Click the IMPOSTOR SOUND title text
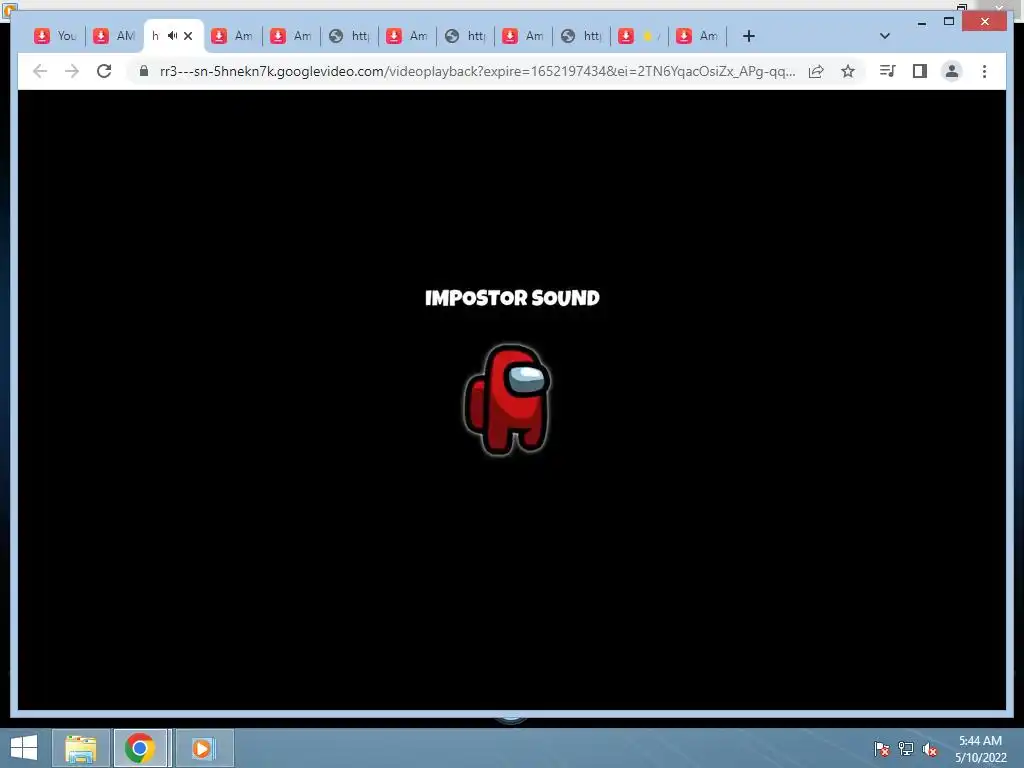The height and width of the screenshot is (768, 1024). click(512, 298)
